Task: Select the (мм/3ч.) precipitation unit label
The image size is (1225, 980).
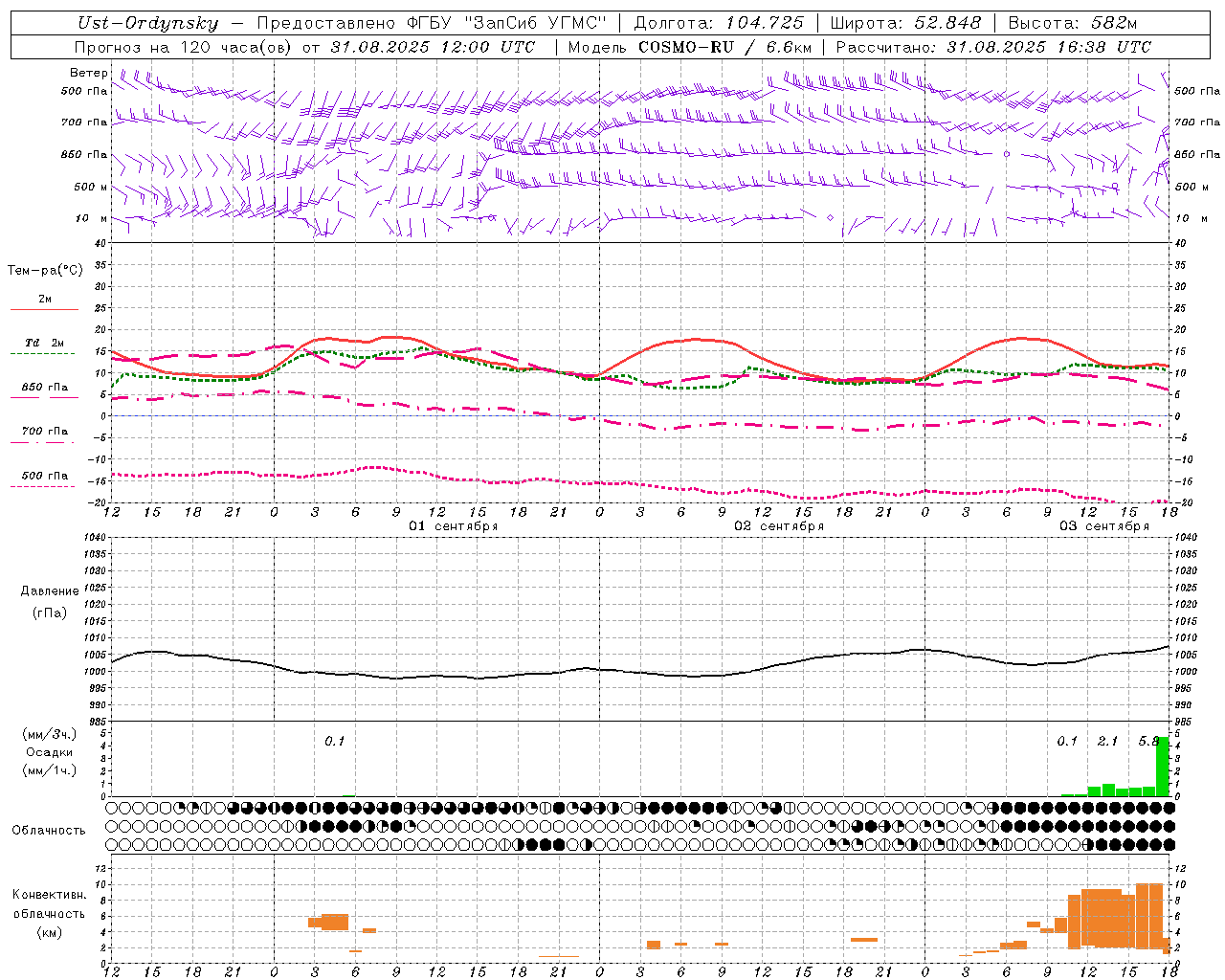Action: (50, 734)
